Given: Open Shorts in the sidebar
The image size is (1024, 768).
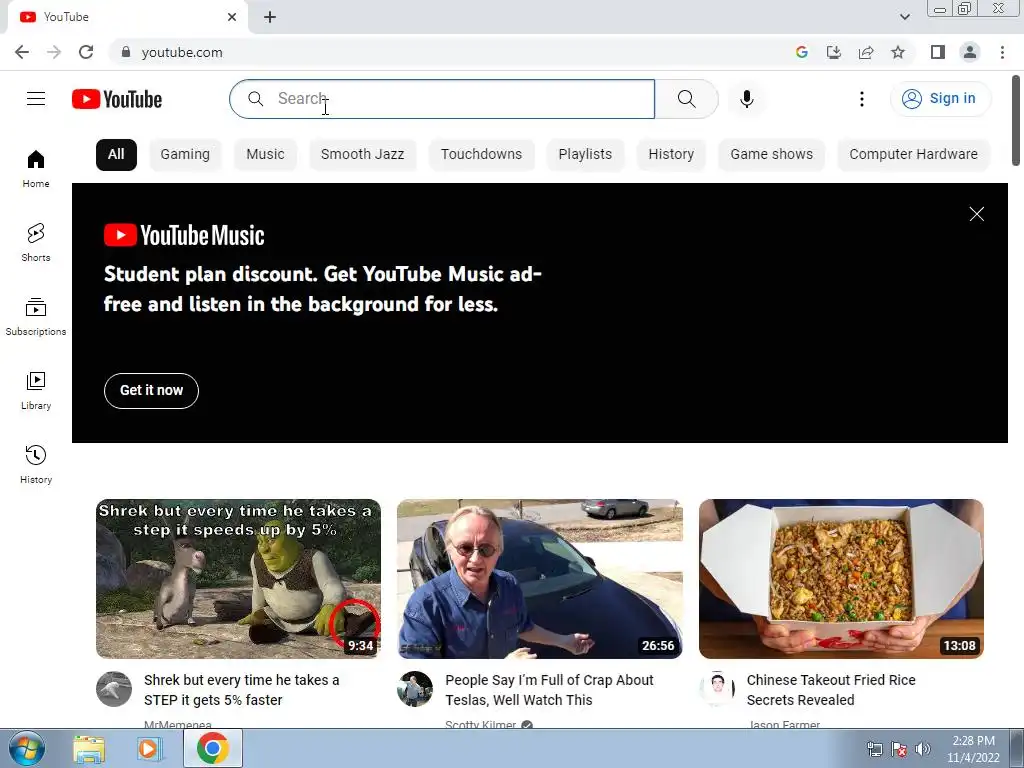Looking at the screenshot, I should coord(36,243).
